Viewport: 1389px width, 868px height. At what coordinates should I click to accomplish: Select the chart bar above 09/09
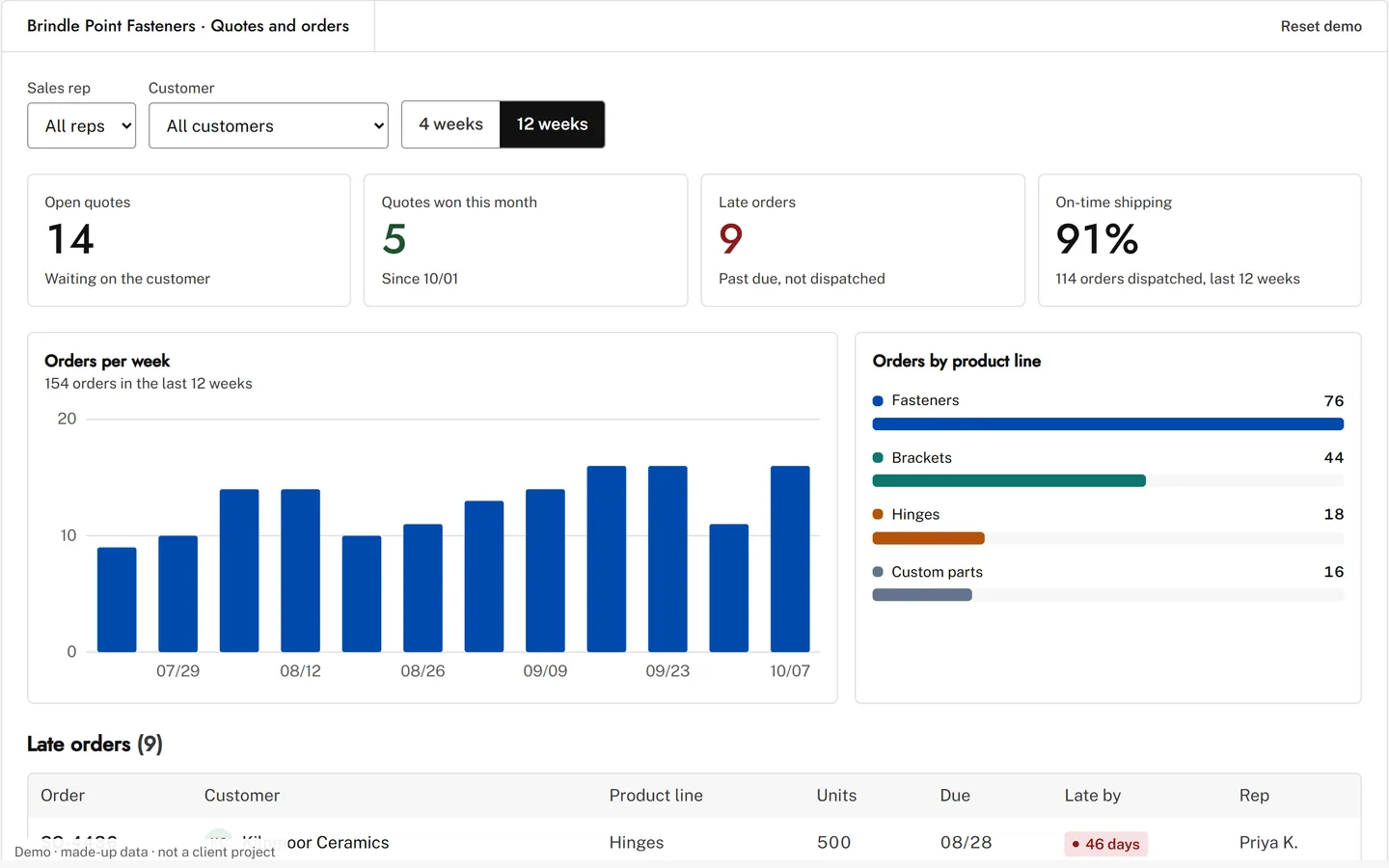point(545,571)
